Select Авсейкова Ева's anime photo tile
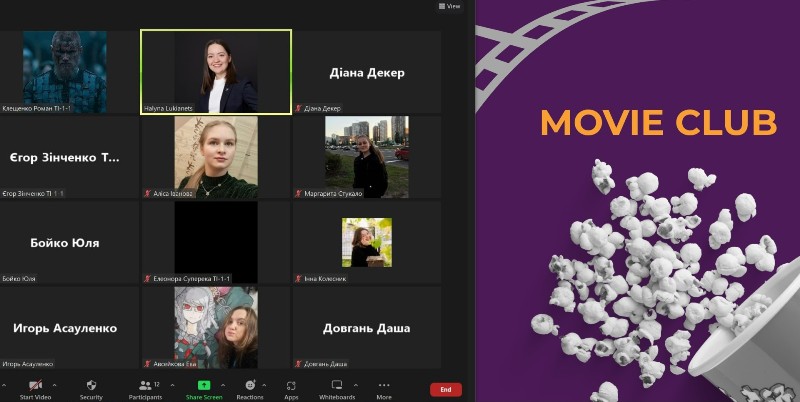 216,328
